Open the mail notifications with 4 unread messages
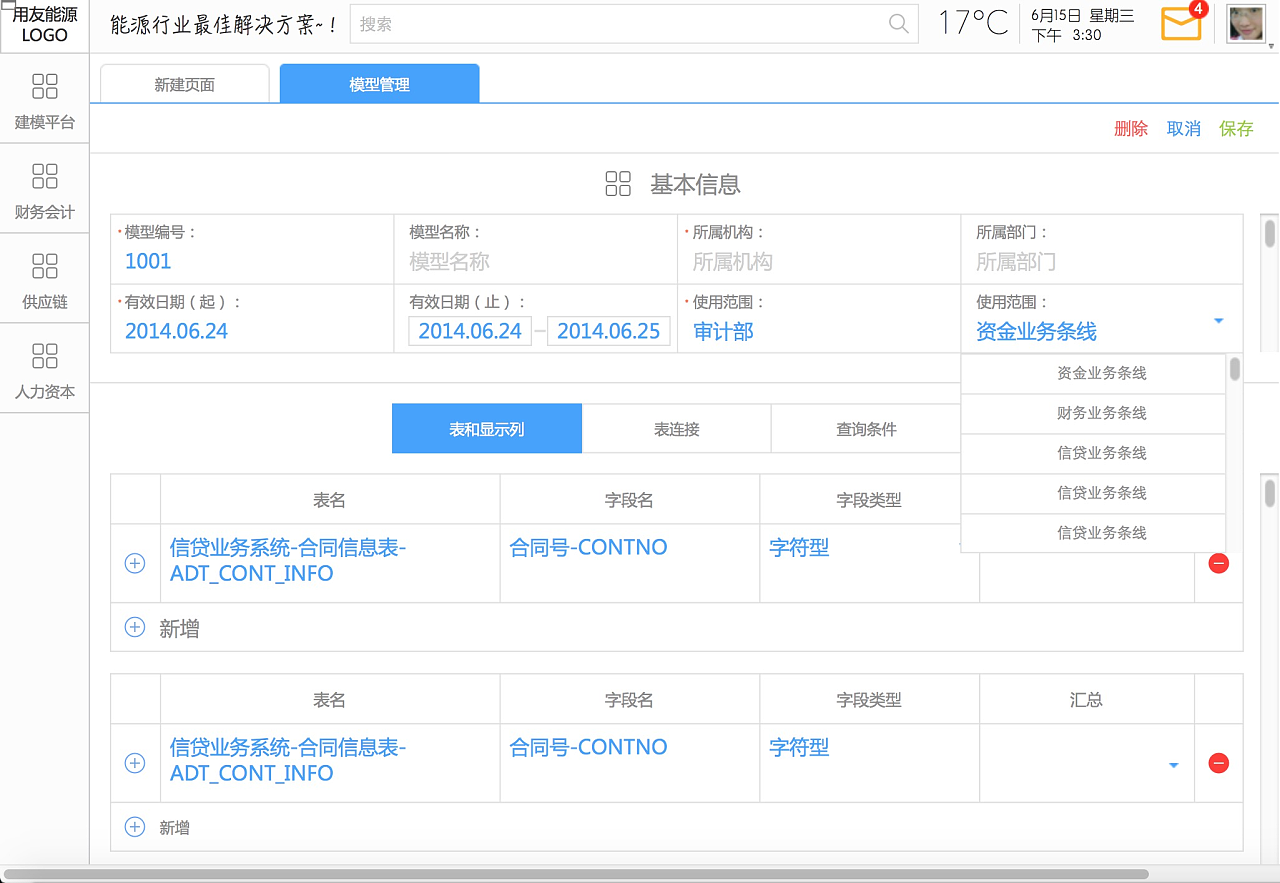The height and width of the screenshot is (883, 1280). [x=1182, y=24]
